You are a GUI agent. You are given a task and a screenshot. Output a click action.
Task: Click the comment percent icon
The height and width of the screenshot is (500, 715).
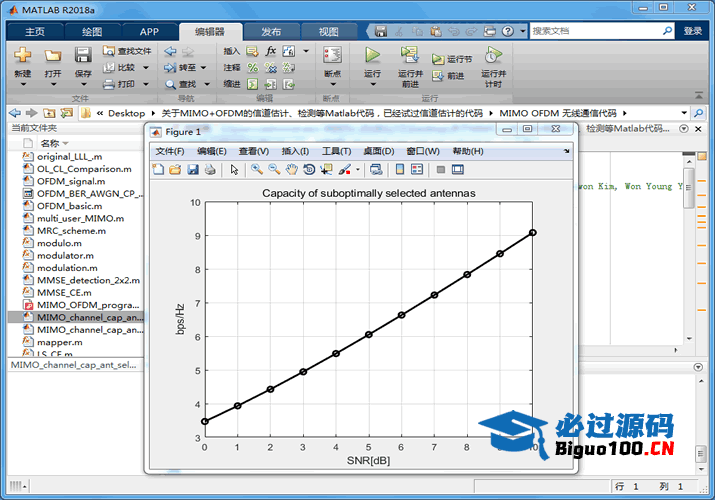coord(253,67)
